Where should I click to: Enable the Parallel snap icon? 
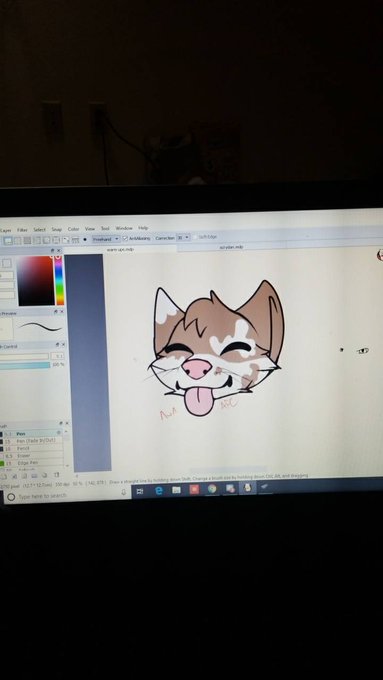pyautogui.click(x=17, y=240)
